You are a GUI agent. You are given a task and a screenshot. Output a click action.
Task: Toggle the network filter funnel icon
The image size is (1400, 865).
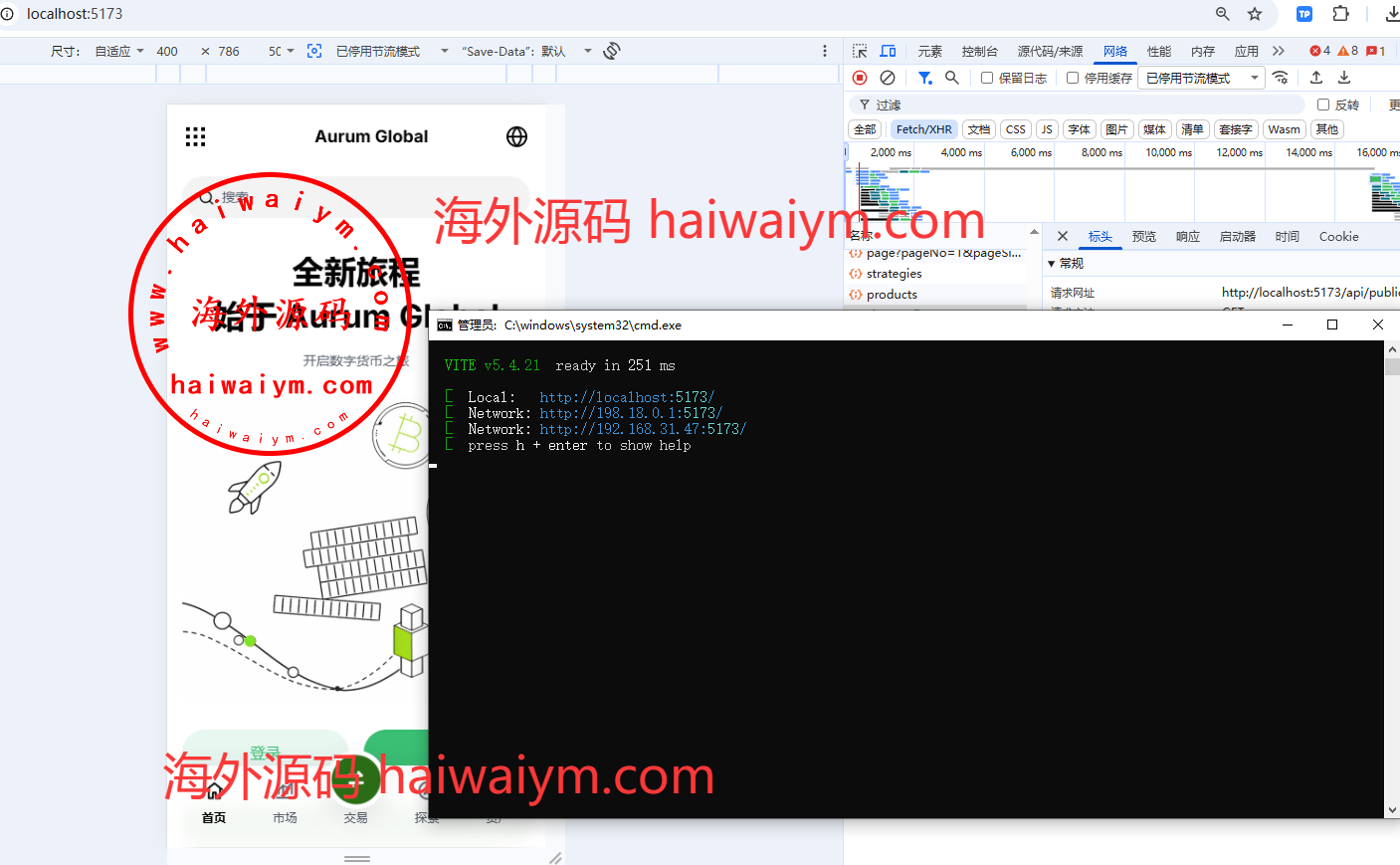tap(925, 78)
